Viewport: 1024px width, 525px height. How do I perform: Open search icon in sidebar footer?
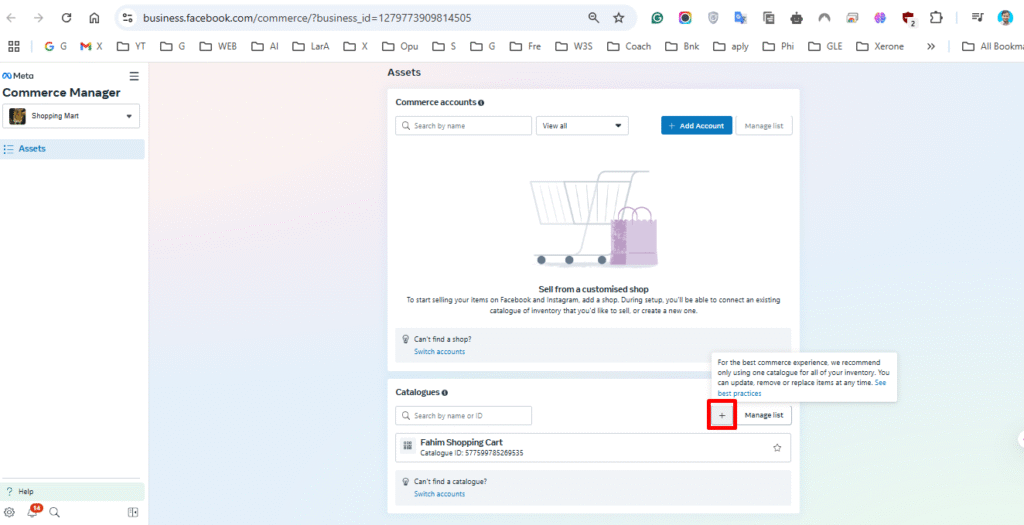point(54,513)
